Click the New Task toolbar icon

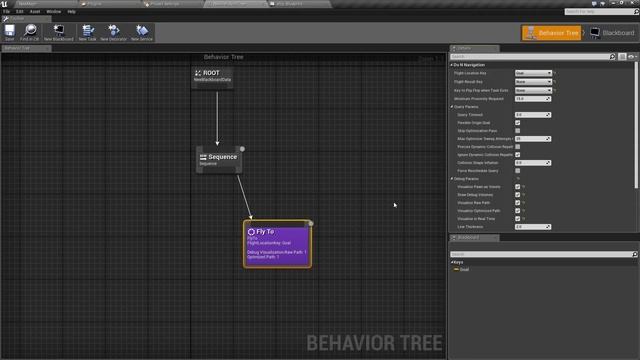[87, 32]
